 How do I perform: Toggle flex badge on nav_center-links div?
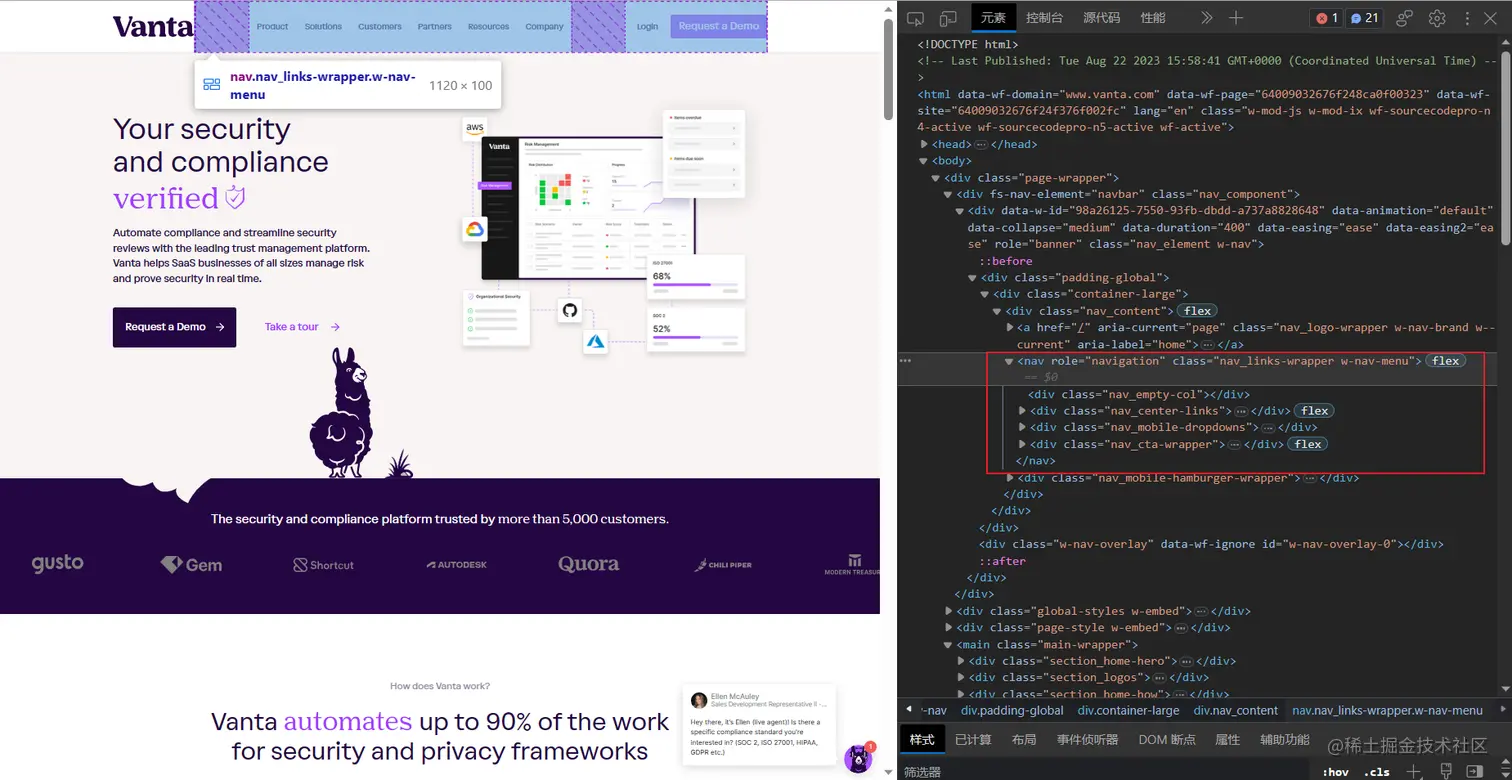1314,411
